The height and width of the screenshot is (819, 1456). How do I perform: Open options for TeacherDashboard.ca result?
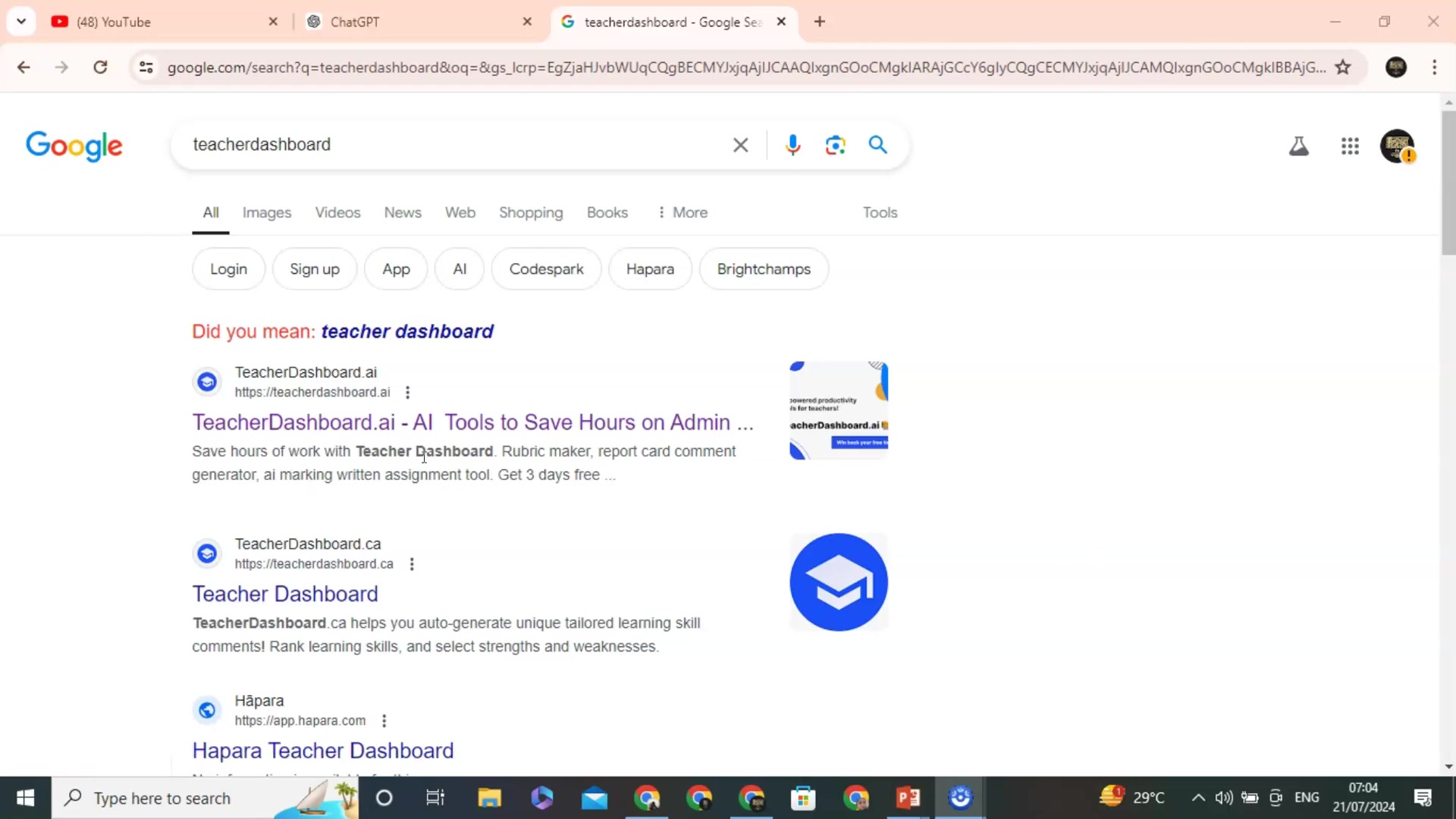coord(412,564)
